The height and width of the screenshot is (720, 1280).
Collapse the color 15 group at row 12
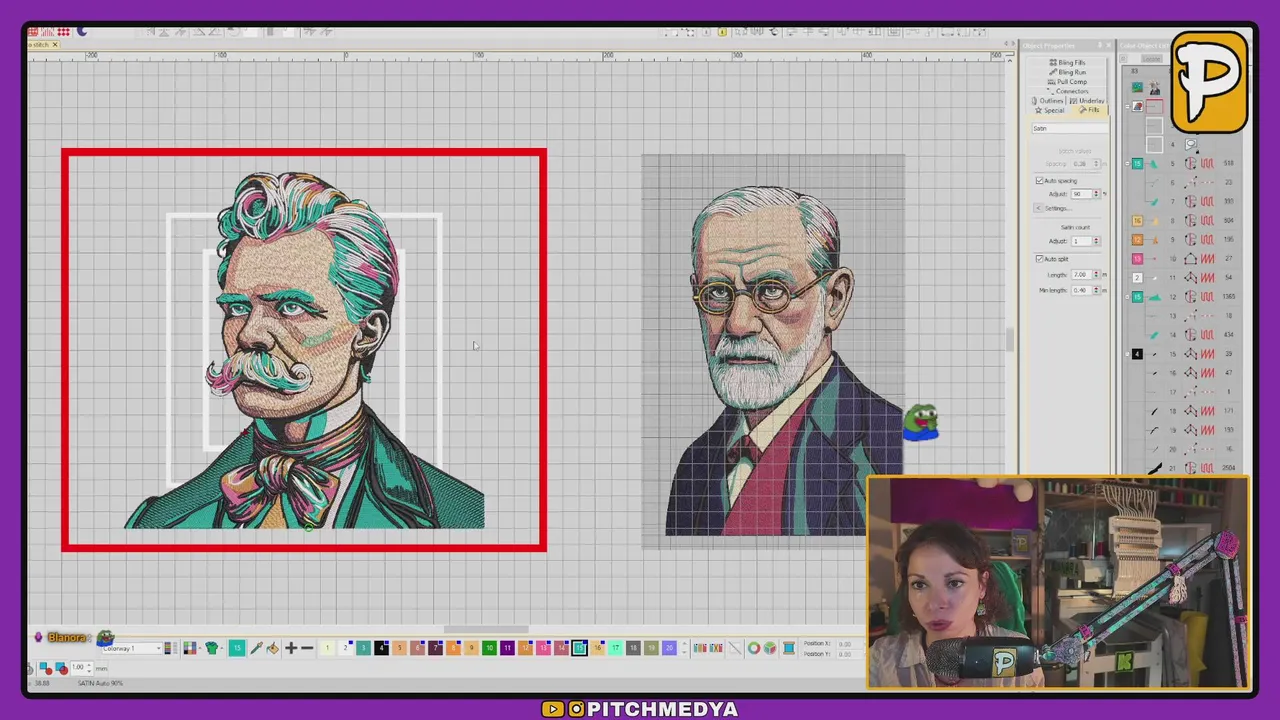coord(1127,297)
